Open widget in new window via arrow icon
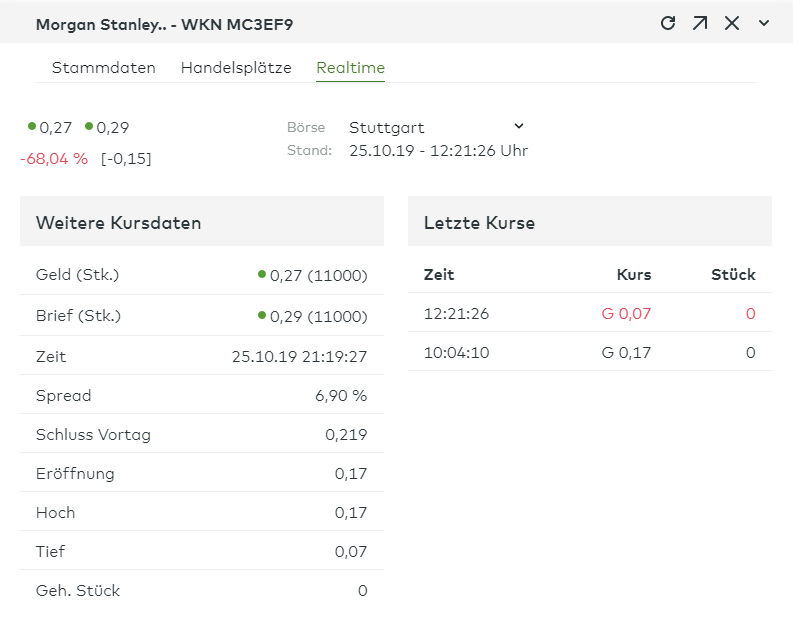This screenshot has height=625, width=793. tap(700, 23)
